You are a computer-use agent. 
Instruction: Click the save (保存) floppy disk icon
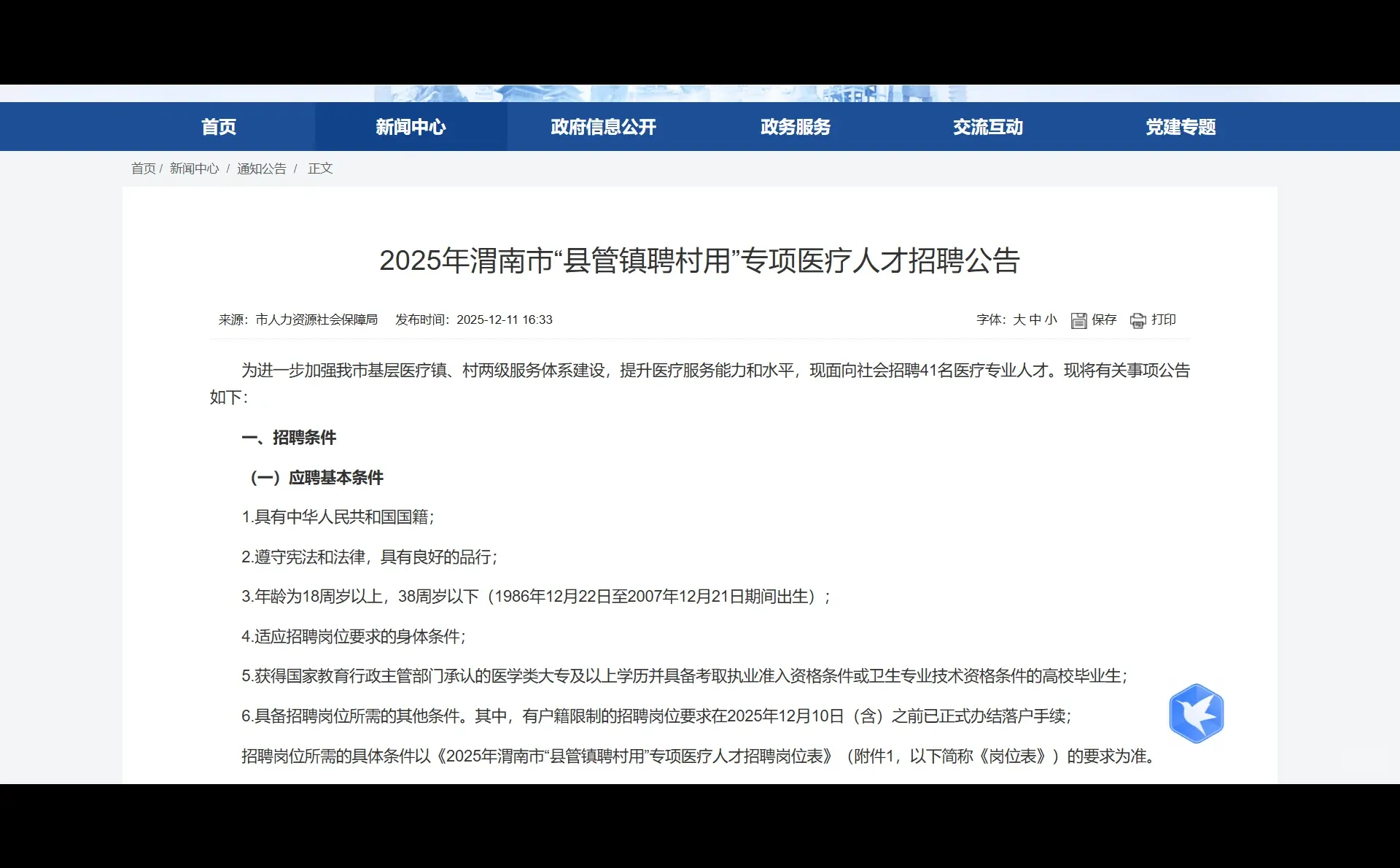[1080, 319]
